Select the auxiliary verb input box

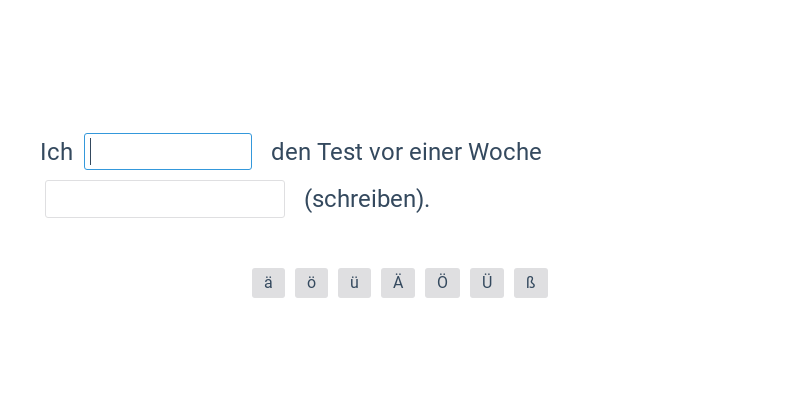point(168,152)
